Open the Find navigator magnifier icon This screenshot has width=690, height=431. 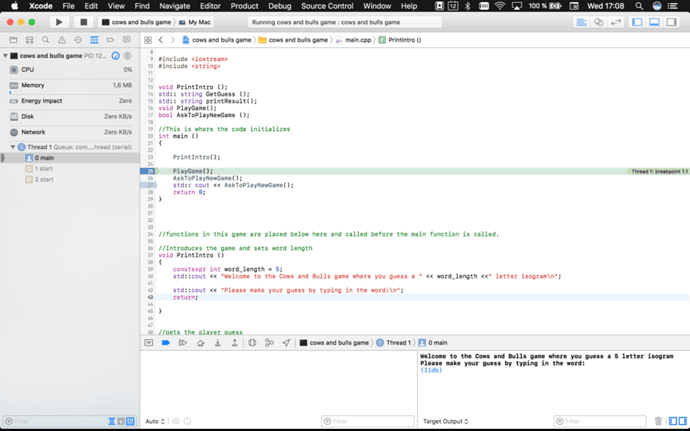click(x=45, y=40)
